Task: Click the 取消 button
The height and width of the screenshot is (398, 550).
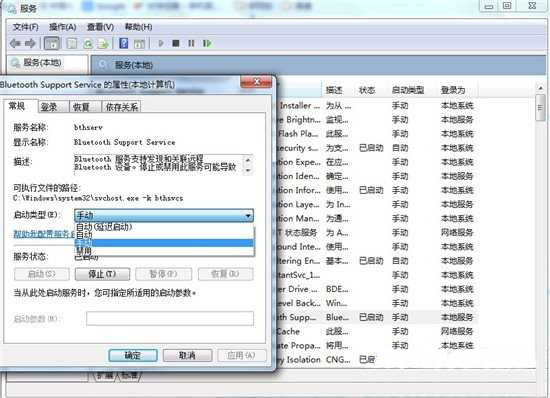Action: 187,355
